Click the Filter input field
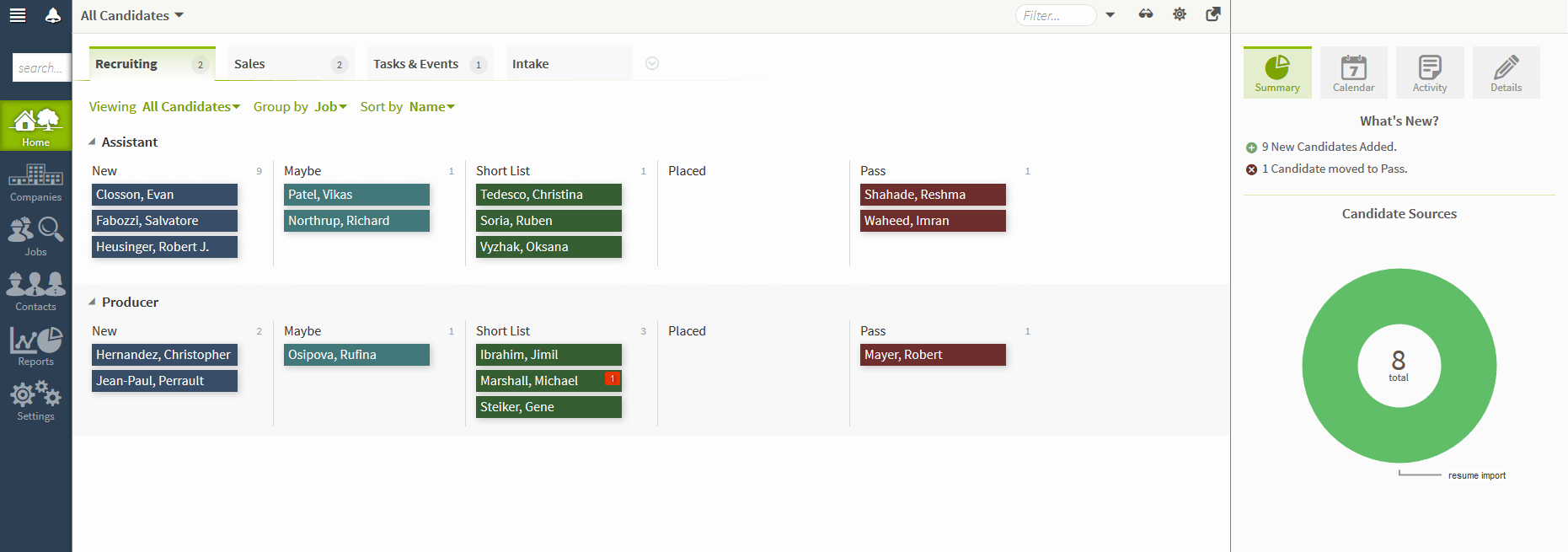1568x552 pixels. (x=1056, y=15)
